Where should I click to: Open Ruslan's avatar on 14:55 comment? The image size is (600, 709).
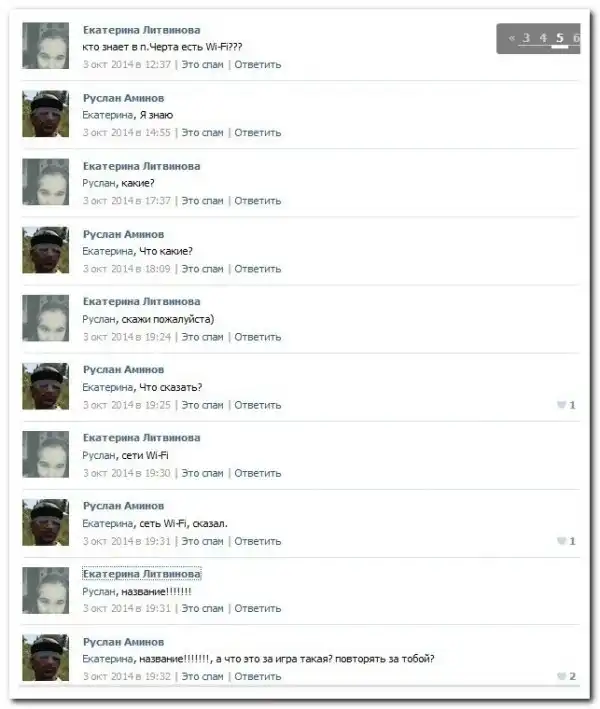tap(46, 113)
